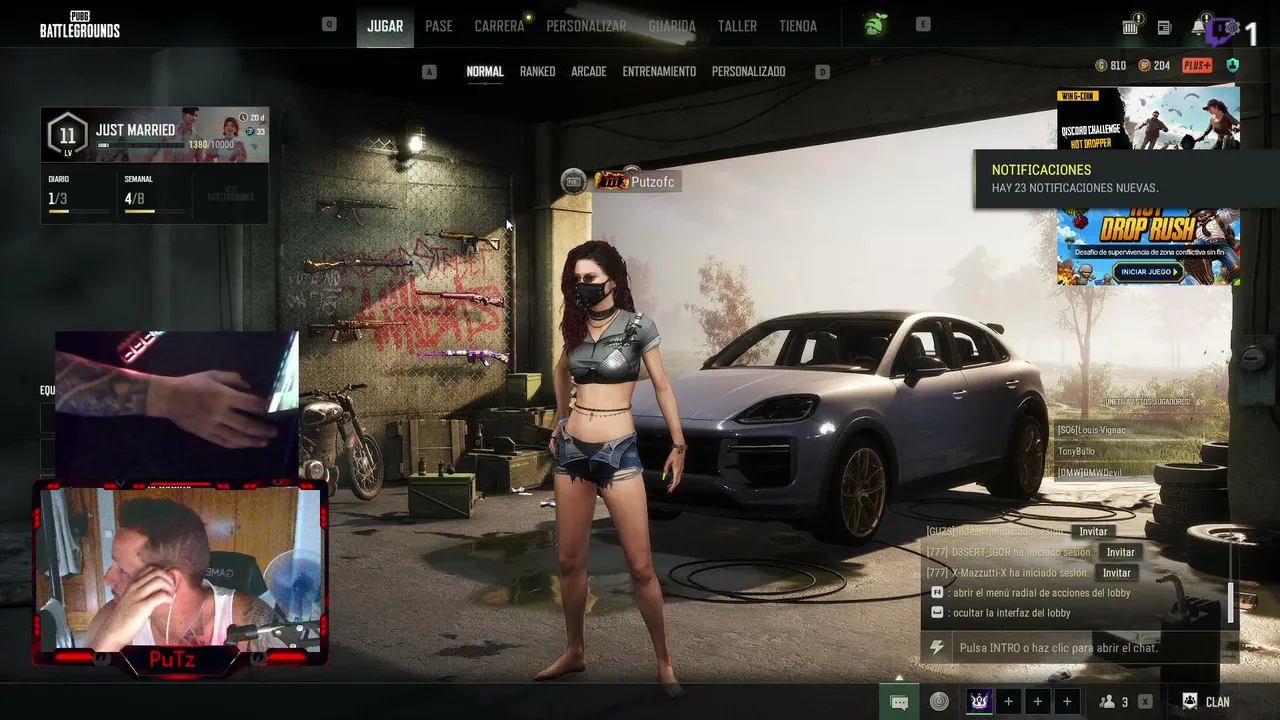
Task: Switch to the PASE tab
Action: [439, 26]
